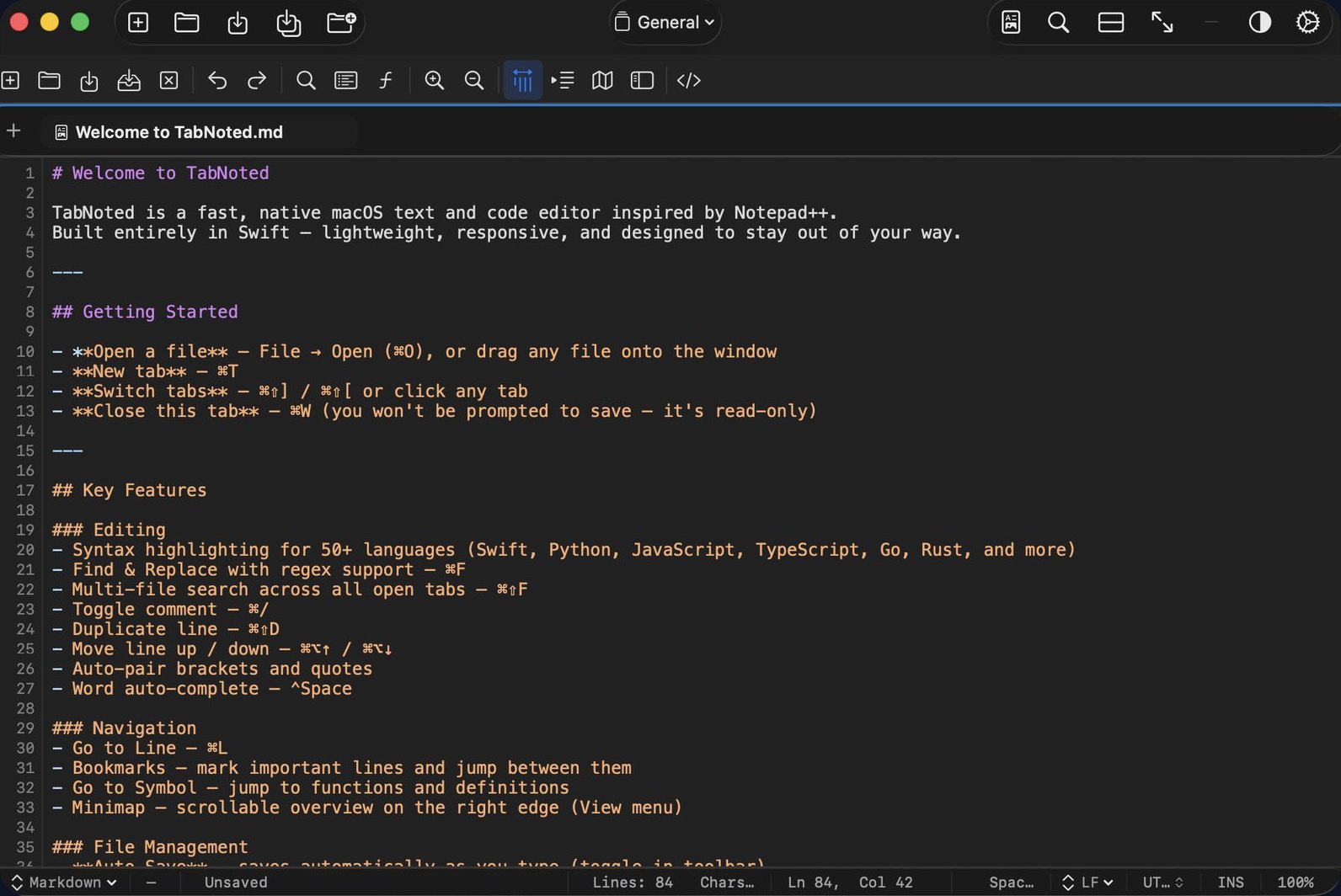Click the list-in-box icon next to Find
1341x896 pixels.
[346, 80]
